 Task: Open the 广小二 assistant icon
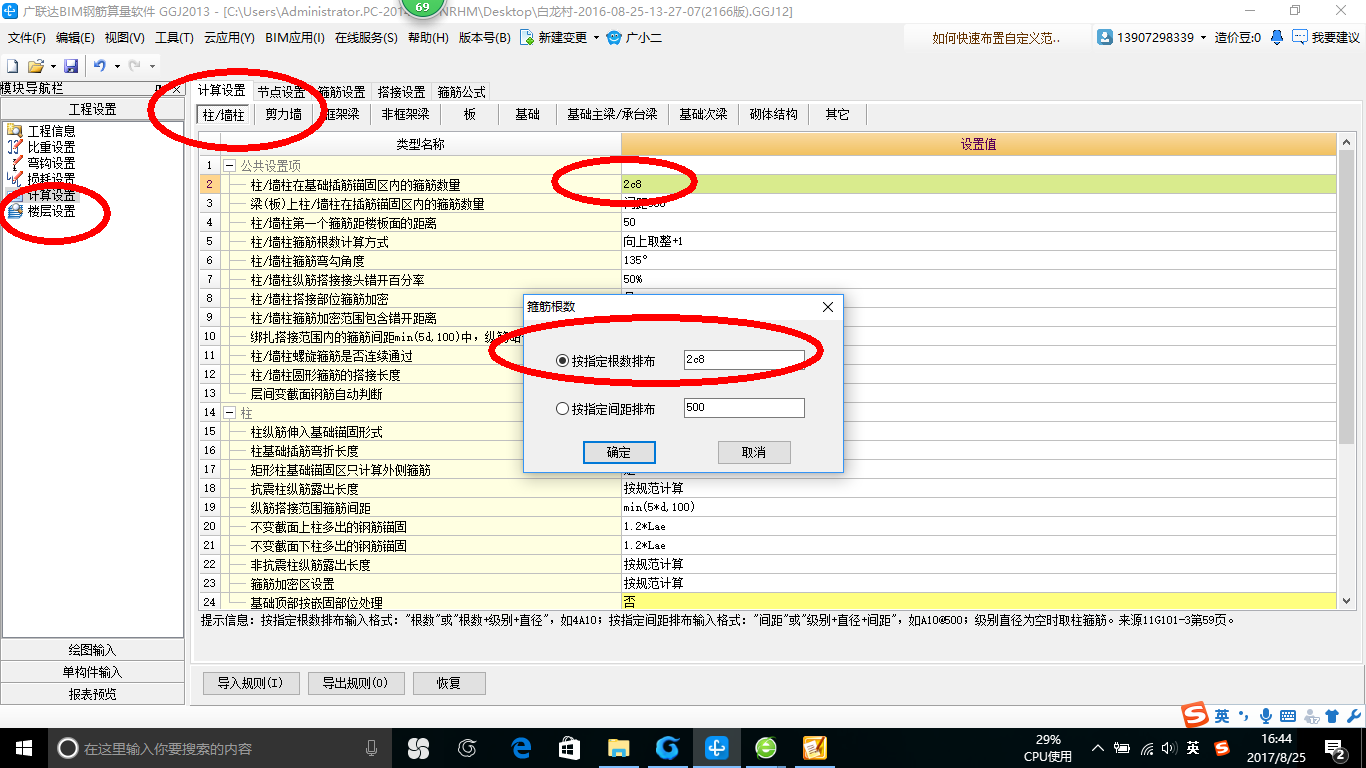613,38
